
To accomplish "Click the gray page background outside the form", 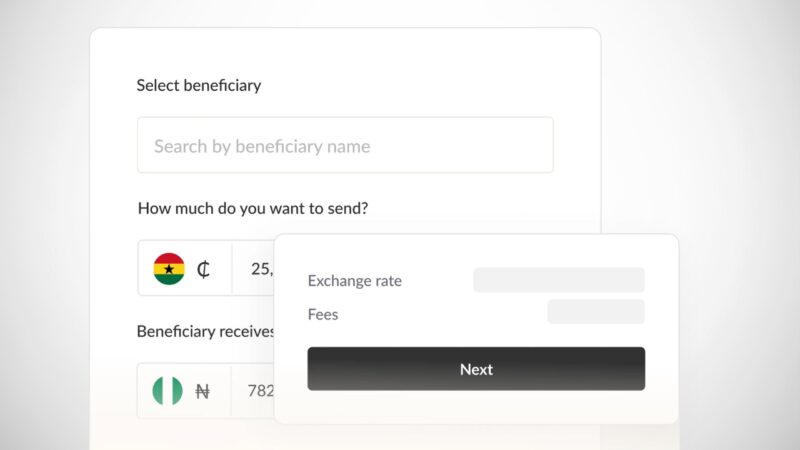I will [720, 120].
